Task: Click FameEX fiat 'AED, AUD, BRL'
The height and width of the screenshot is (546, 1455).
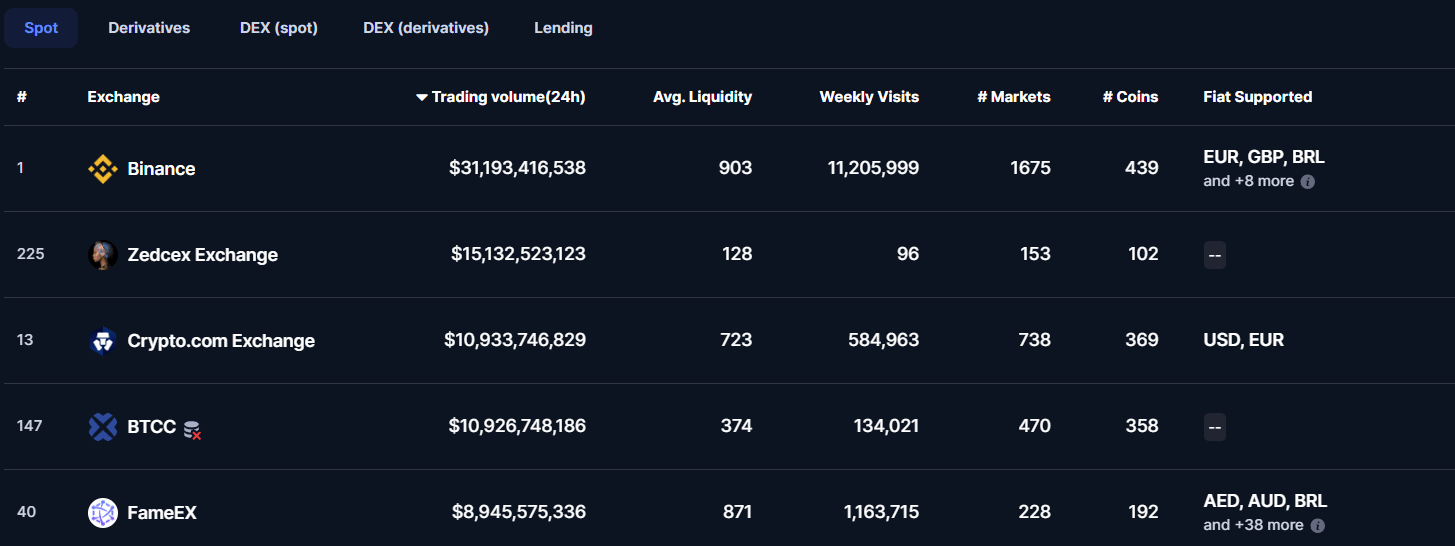Action: [x=1265, y=501]
